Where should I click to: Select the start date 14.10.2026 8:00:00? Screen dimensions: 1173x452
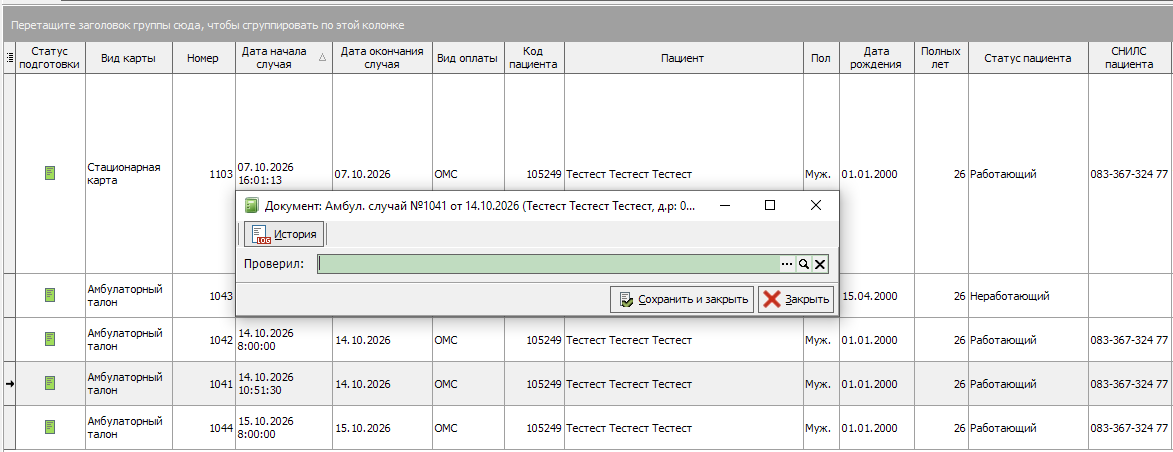284,340
